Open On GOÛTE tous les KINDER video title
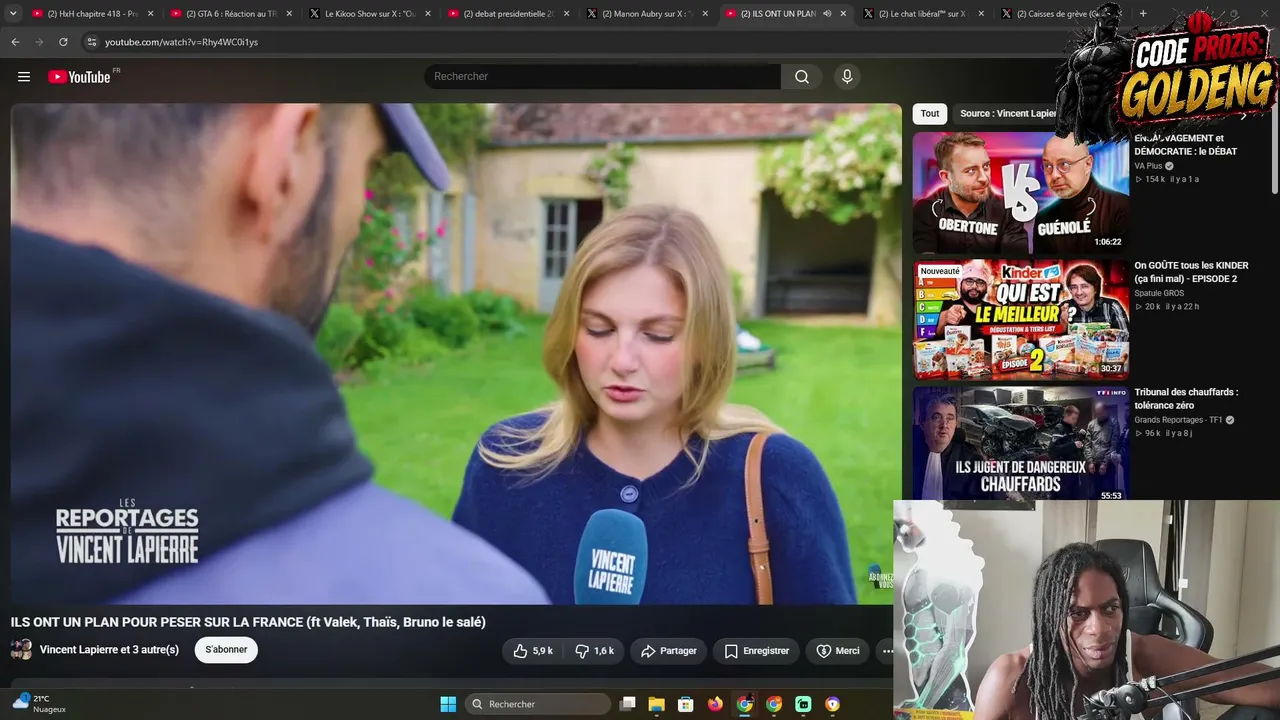Viewport: 1280px width, 720px height. 1191,272
